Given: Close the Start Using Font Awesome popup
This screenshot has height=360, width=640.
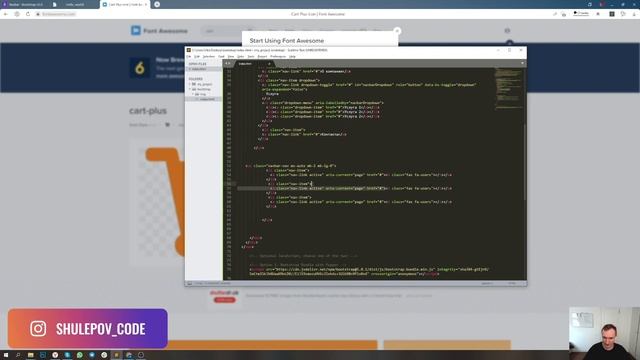Looking at the screenshot, I should pos(397,31).
